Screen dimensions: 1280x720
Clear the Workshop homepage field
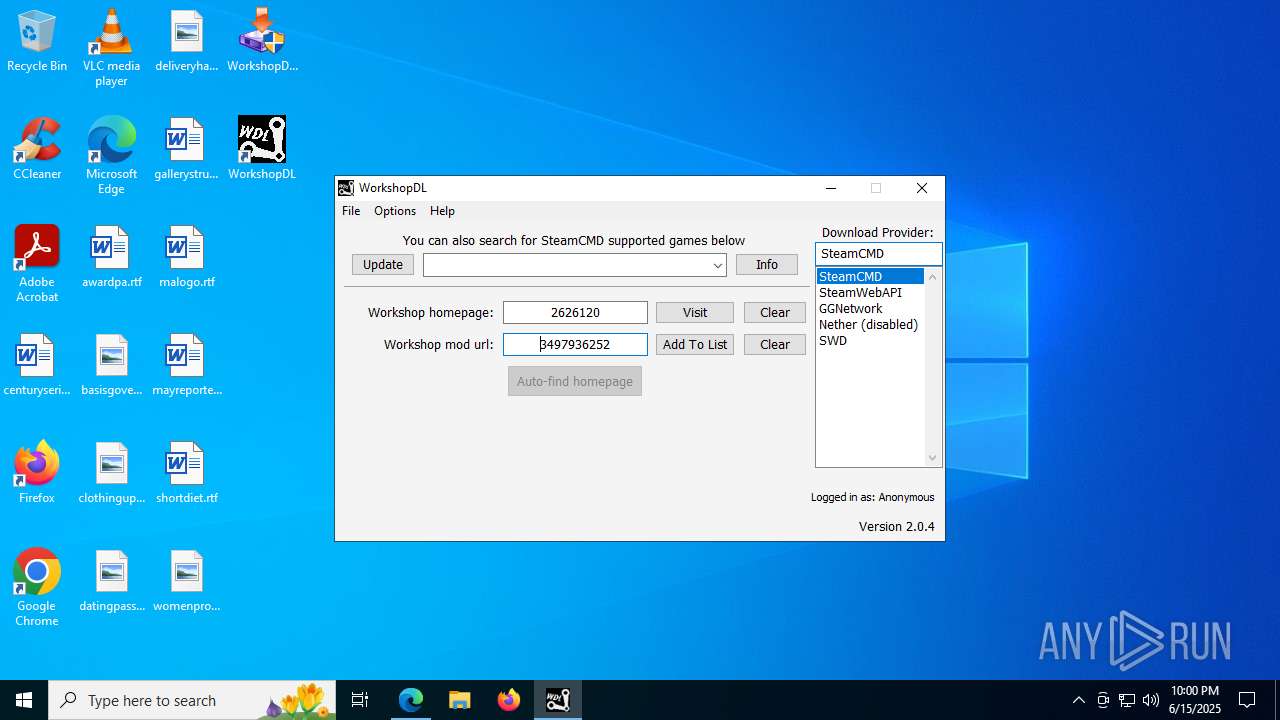click(x=775, y=313)
